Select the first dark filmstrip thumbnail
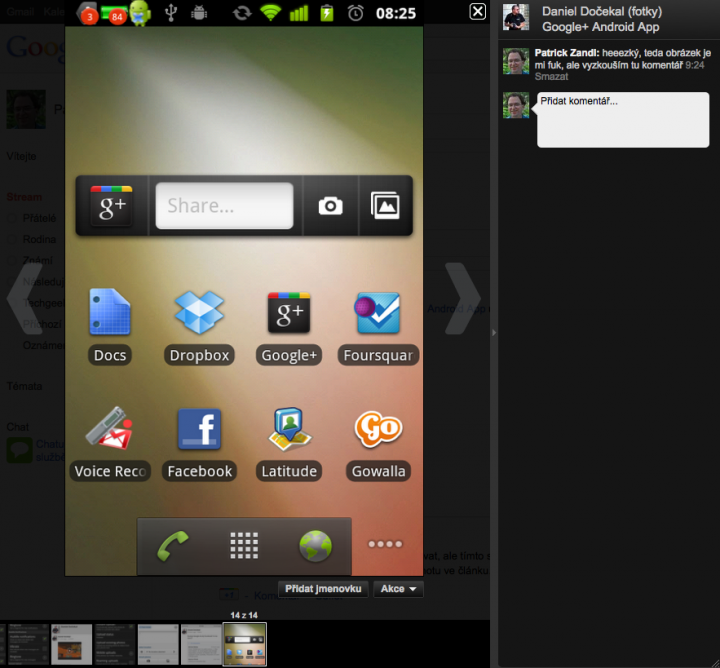Image resolution: width=720 pixels, height=668 pixels. click(28, 644)
